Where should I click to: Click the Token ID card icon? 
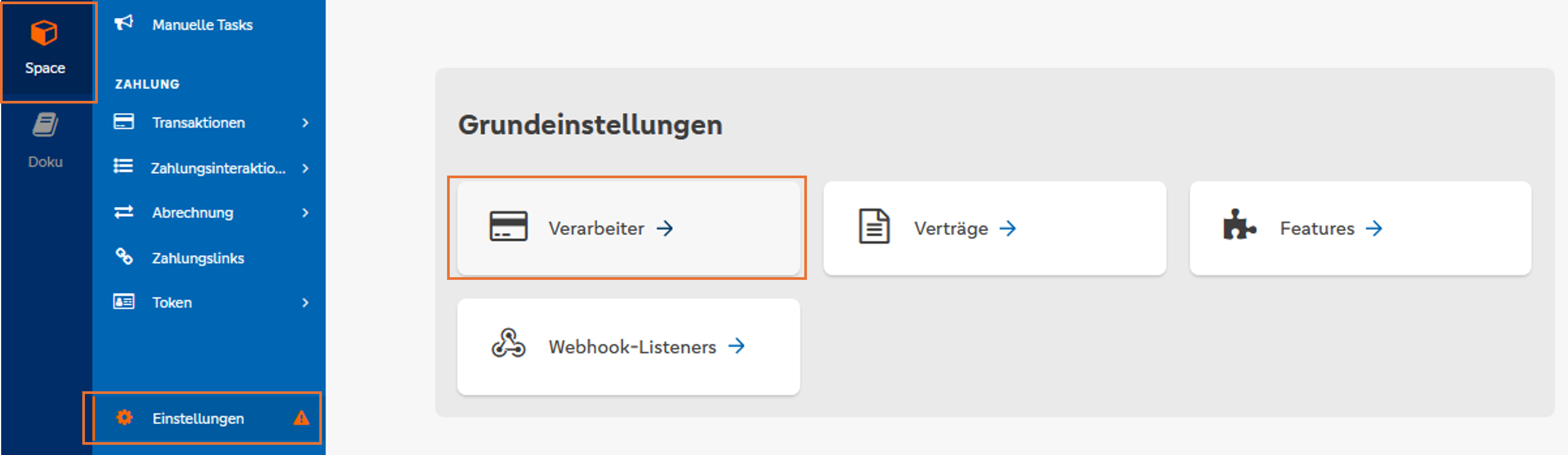coord(124,302)
